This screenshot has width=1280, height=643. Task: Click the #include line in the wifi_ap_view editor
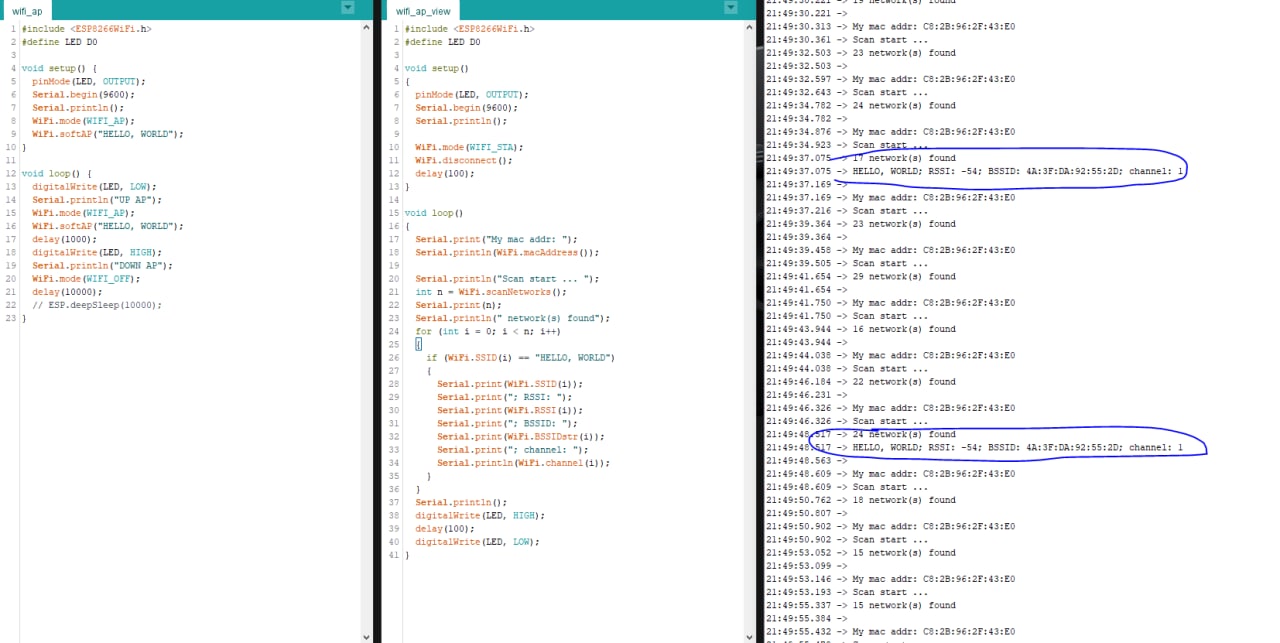pyautogui.click(x=470, y=29)
